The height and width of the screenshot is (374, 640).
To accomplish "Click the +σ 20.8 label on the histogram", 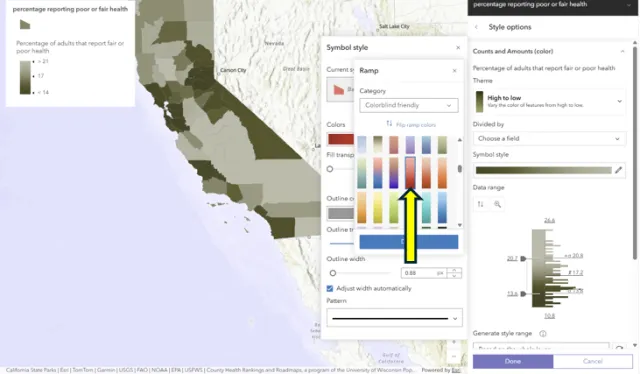I will coord(574,256).
